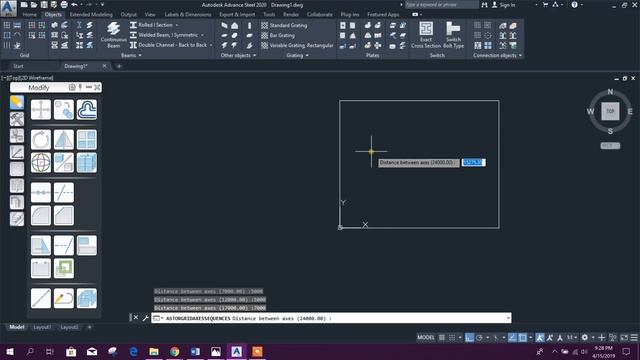
Task: Expand the Grating panel
Action: [x=297, y=55]
